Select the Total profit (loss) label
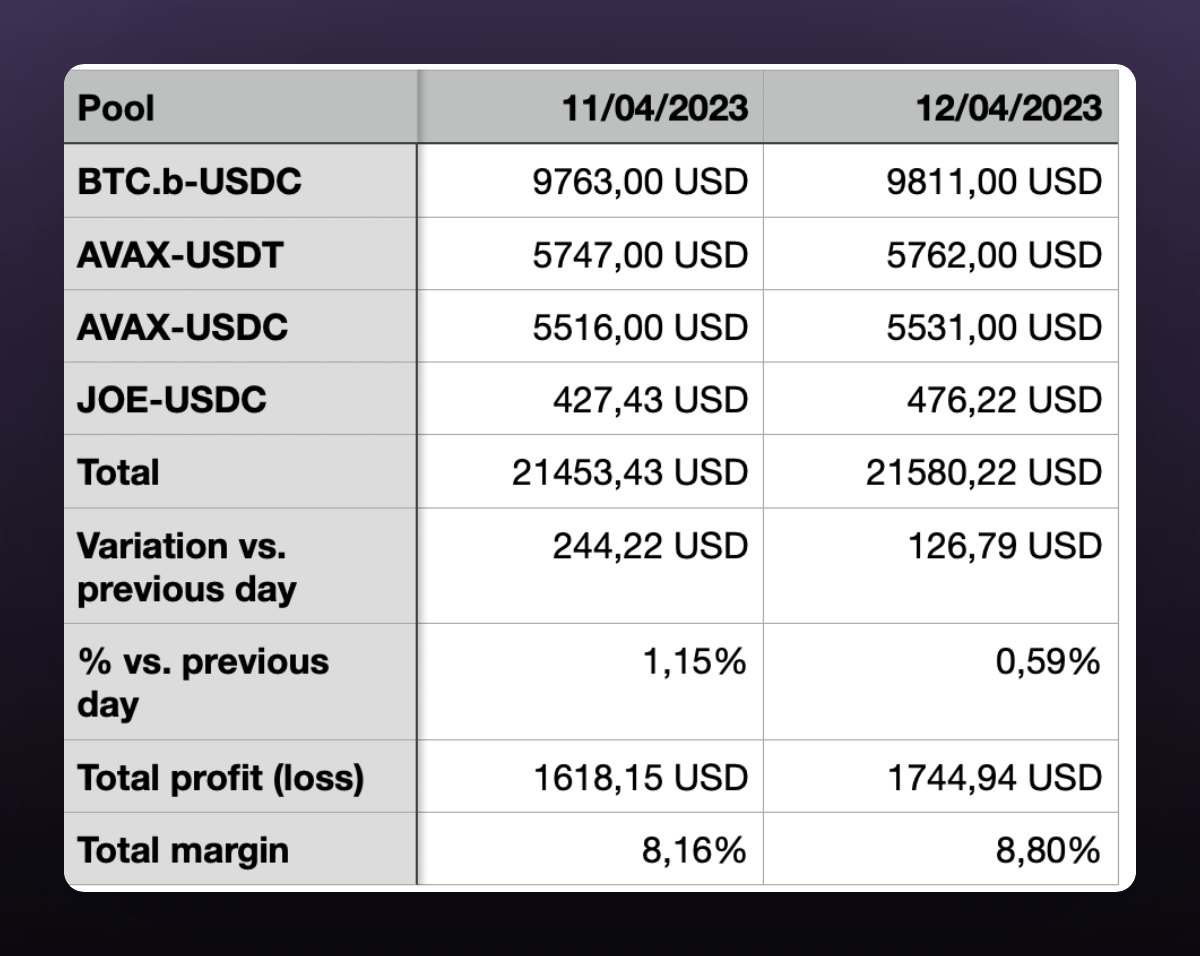The height and width of the screenshot is (956, 1200). point(220,777)
